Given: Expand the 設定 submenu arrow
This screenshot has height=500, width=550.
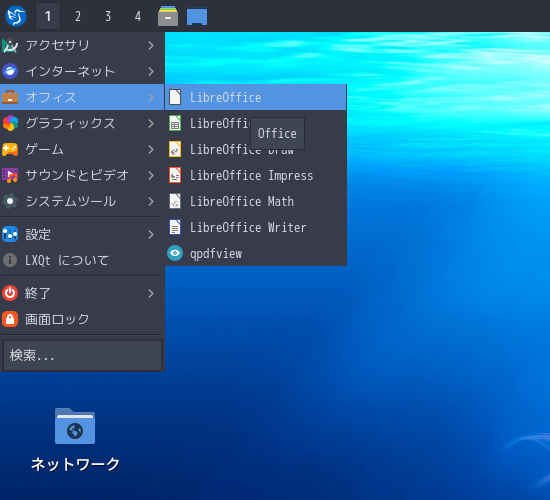Looking at the screenshot, I should (151, 234).
